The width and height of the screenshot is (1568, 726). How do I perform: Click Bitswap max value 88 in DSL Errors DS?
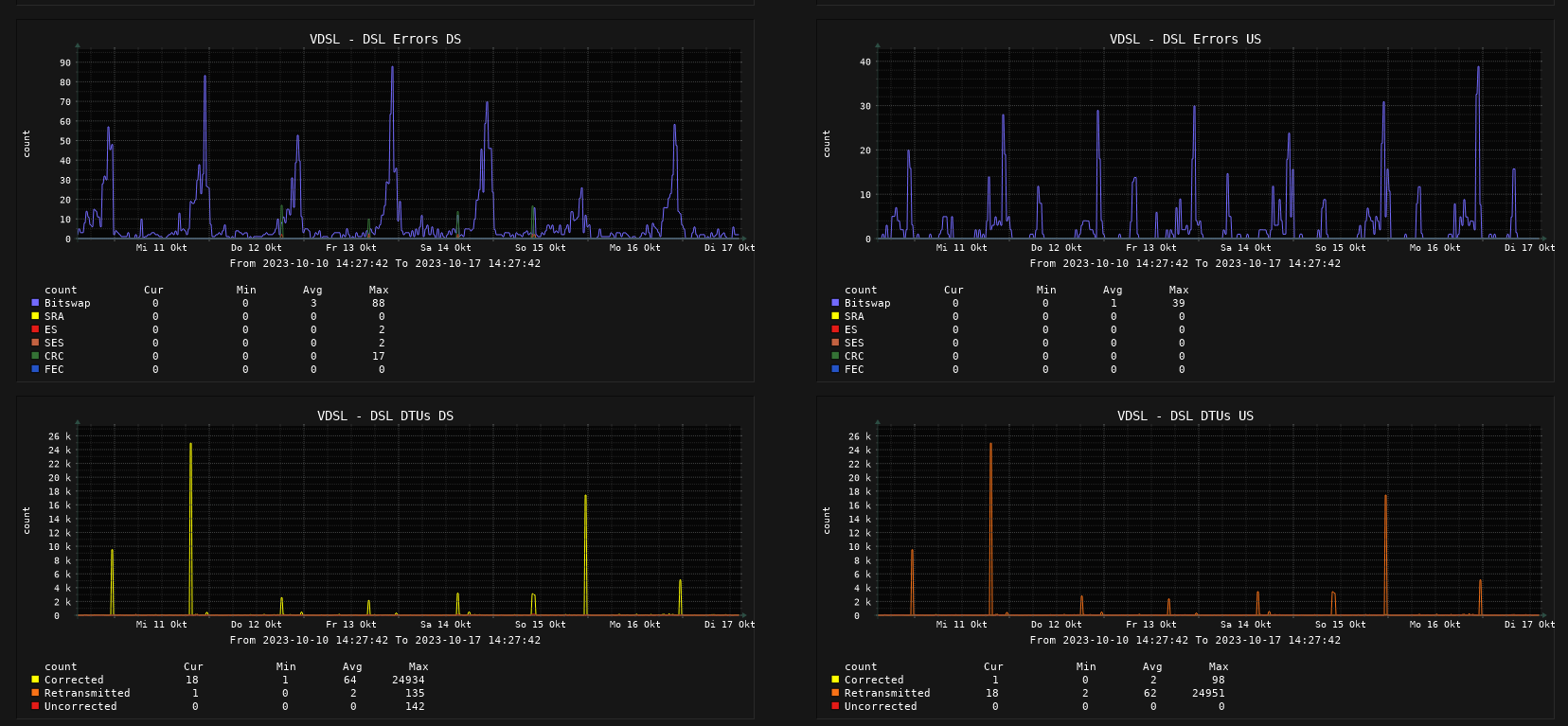(x=379, y=303)
